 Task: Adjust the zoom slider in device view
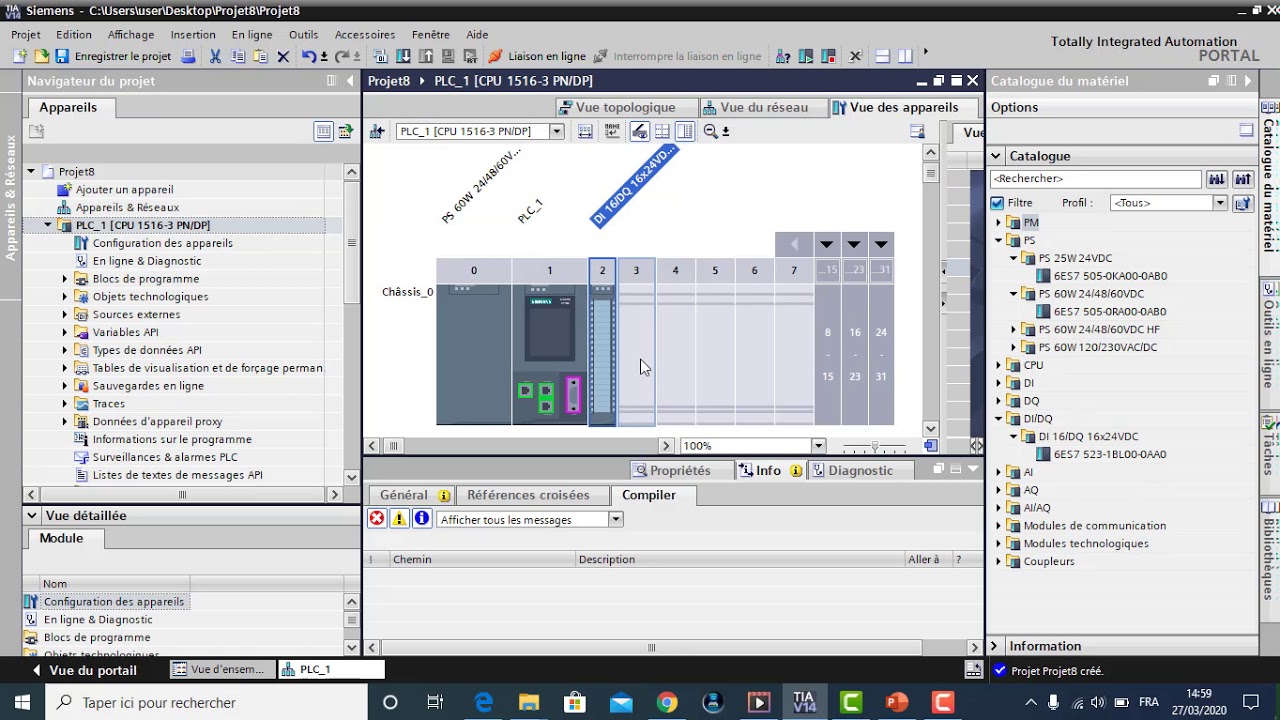[x=875, y=446]
